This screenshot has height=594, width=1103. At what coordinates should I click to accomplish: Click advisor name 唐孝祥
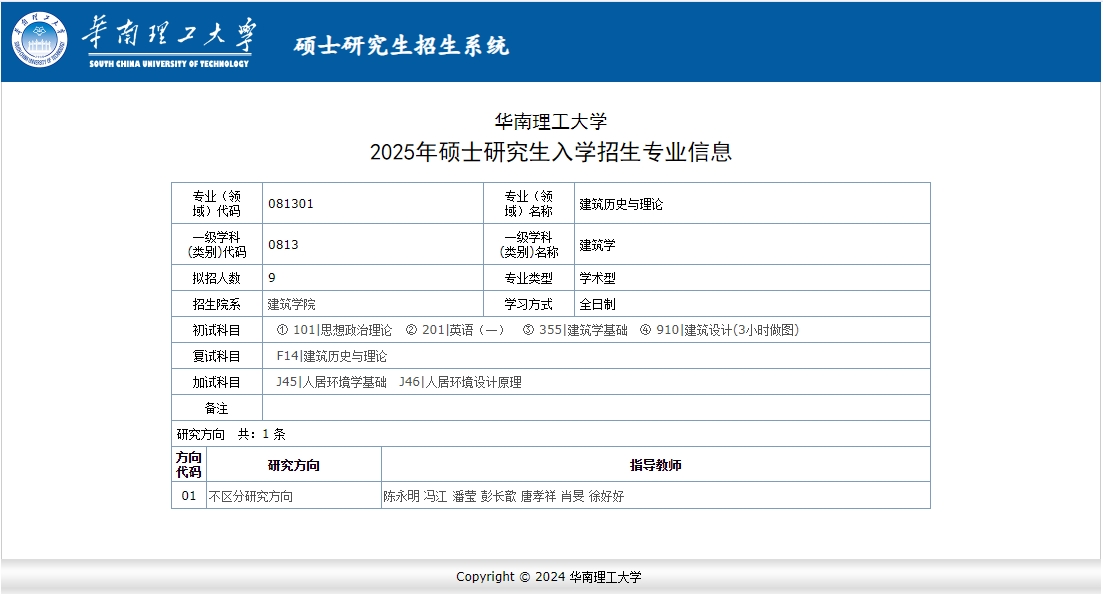(538, 496)
